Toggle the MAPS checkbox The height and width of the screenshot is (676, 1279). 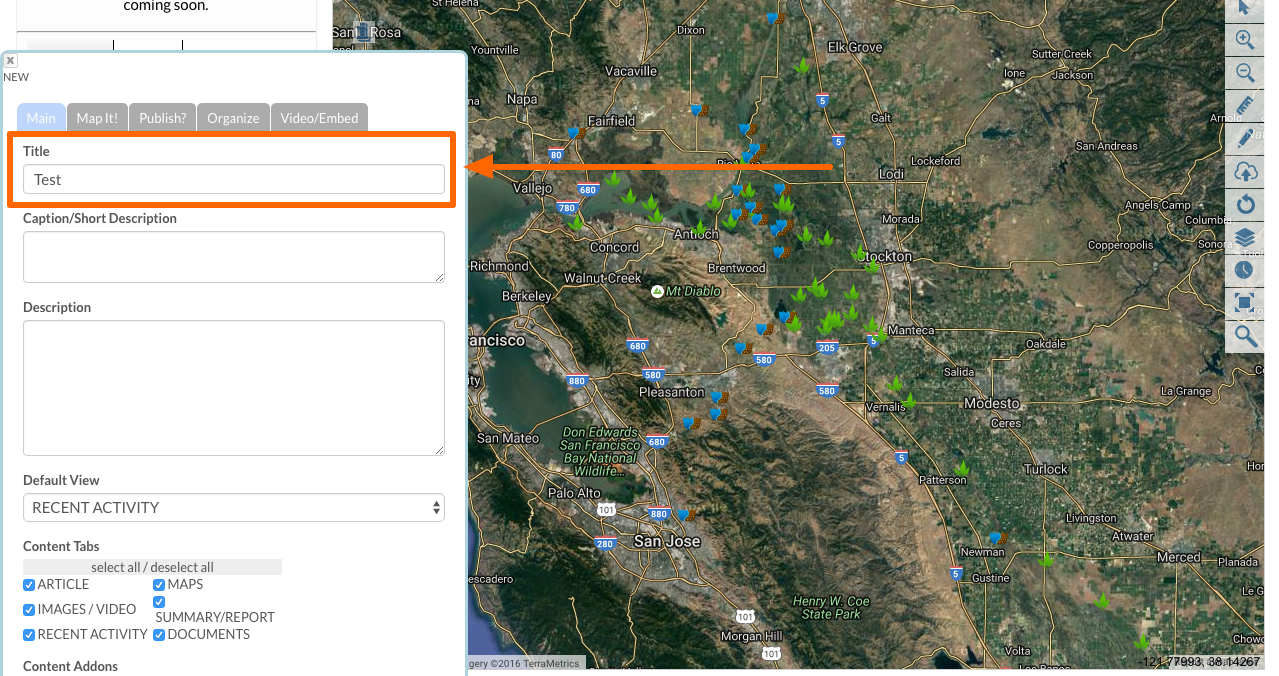159,585
